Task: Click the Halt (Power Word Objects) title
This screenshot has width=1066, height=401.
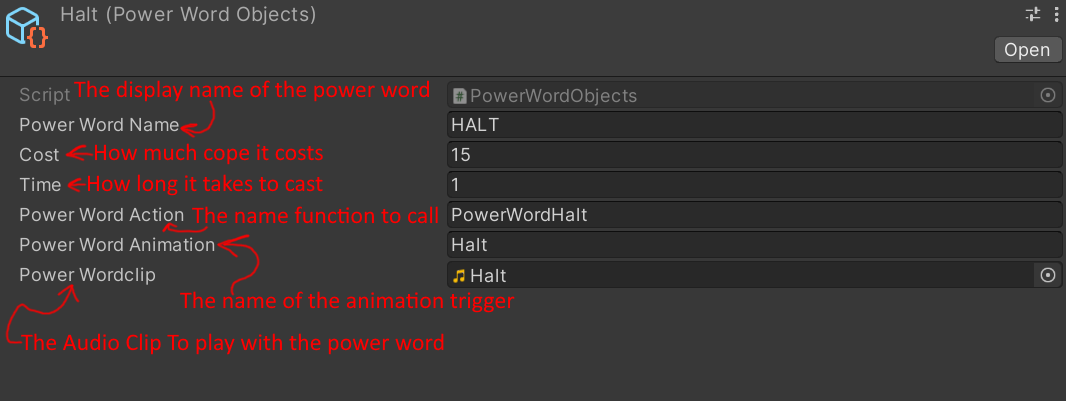Action: coord(188,15)
